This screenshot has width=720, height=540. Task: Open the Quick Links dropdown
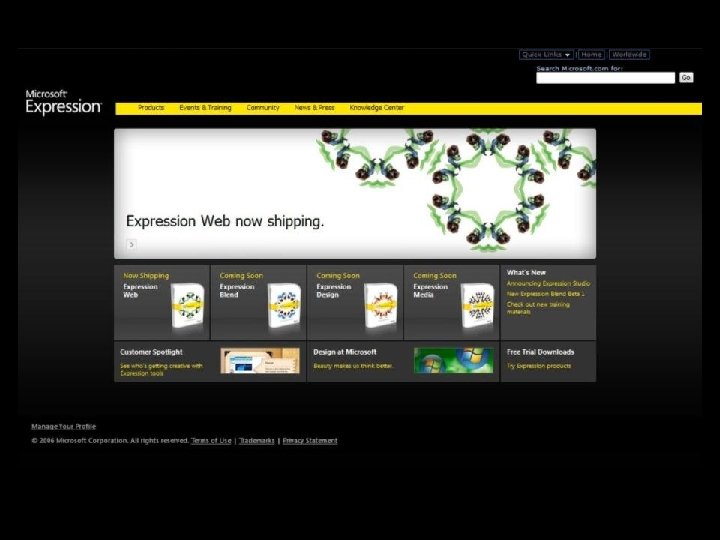546,55
